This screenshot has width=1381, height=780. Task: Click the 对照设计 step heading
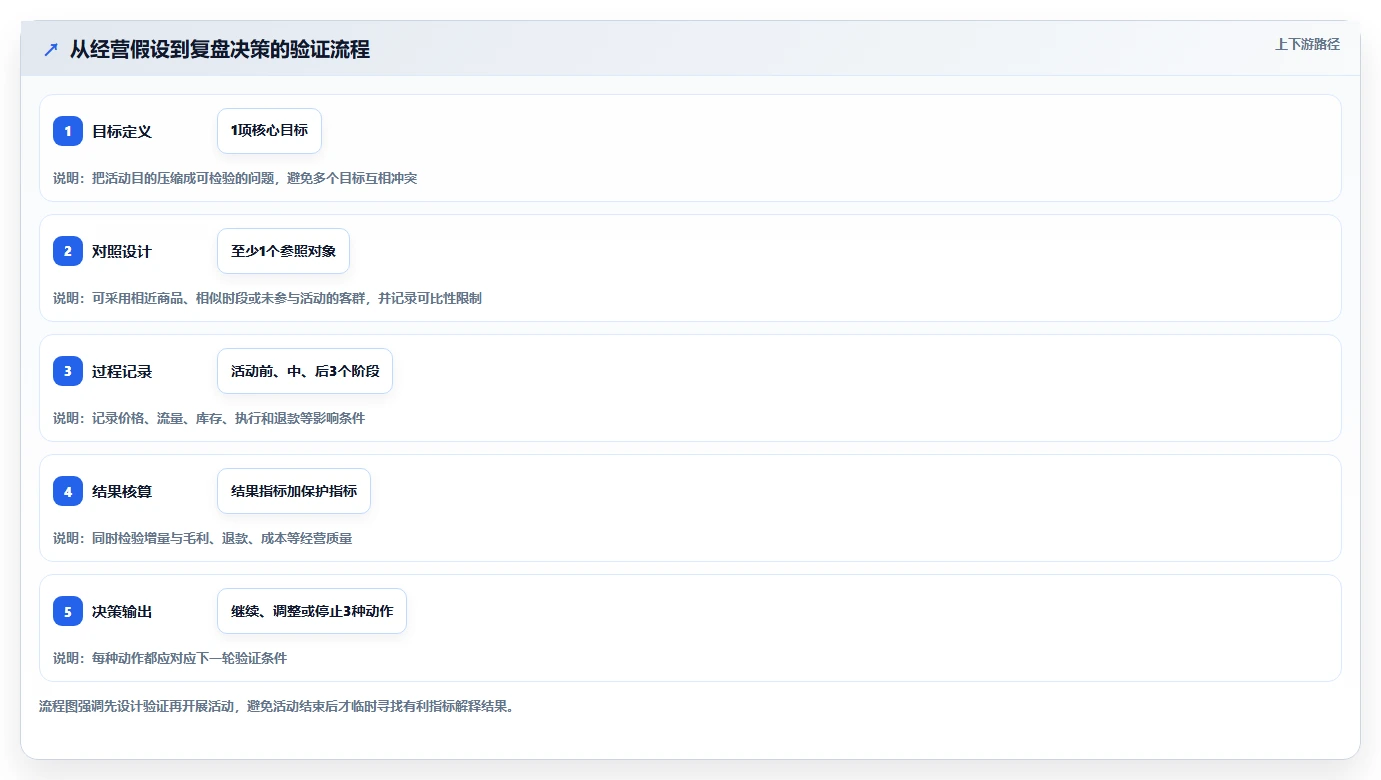point(122,252)
